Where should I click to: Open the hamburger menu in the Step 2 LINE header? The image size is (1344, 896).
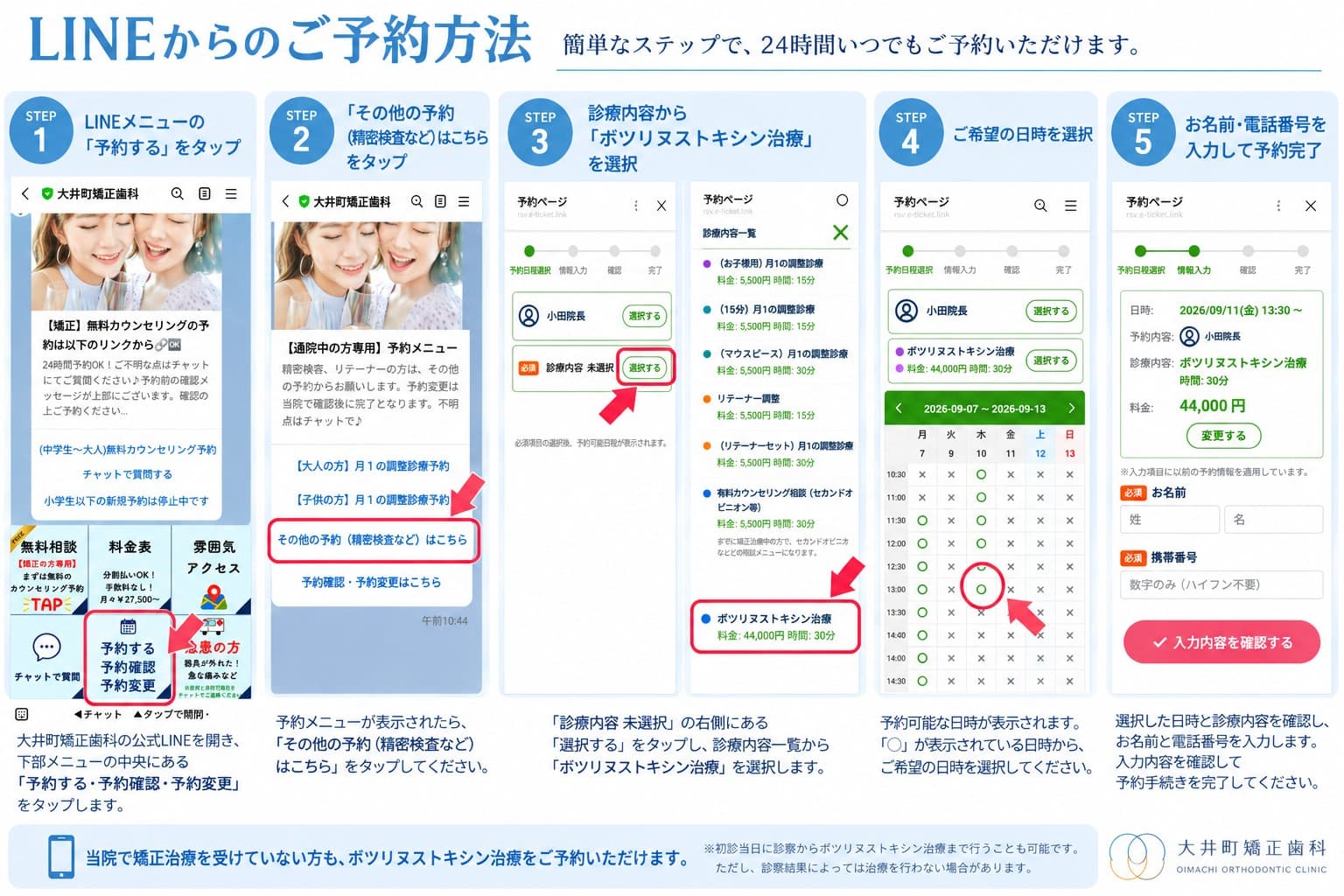click(x=464, y=201)
